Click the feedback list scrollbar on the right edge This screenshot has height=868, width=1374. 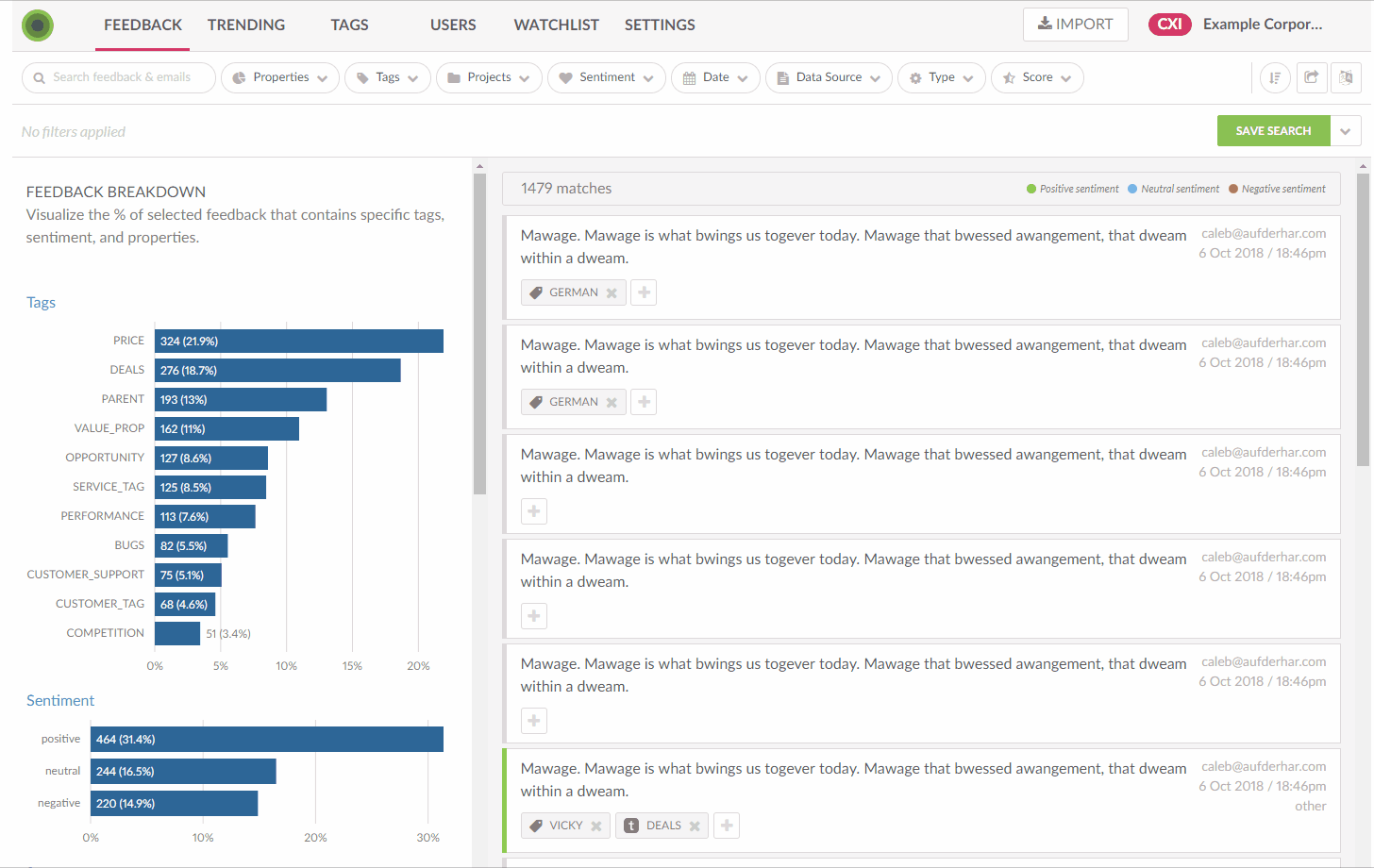coord(1363,319)
